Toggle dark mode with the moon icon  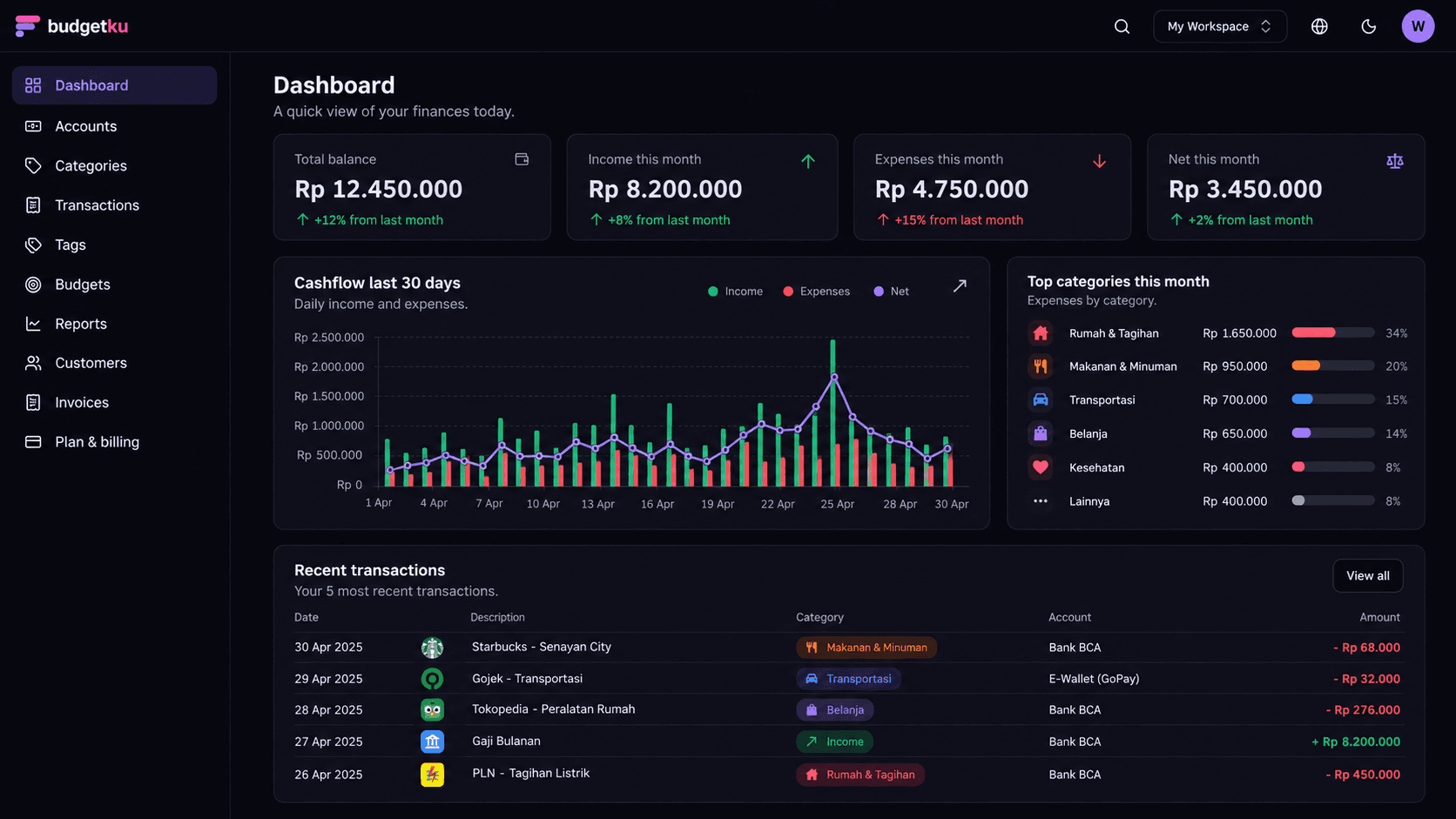click(x=1368, y=27)
